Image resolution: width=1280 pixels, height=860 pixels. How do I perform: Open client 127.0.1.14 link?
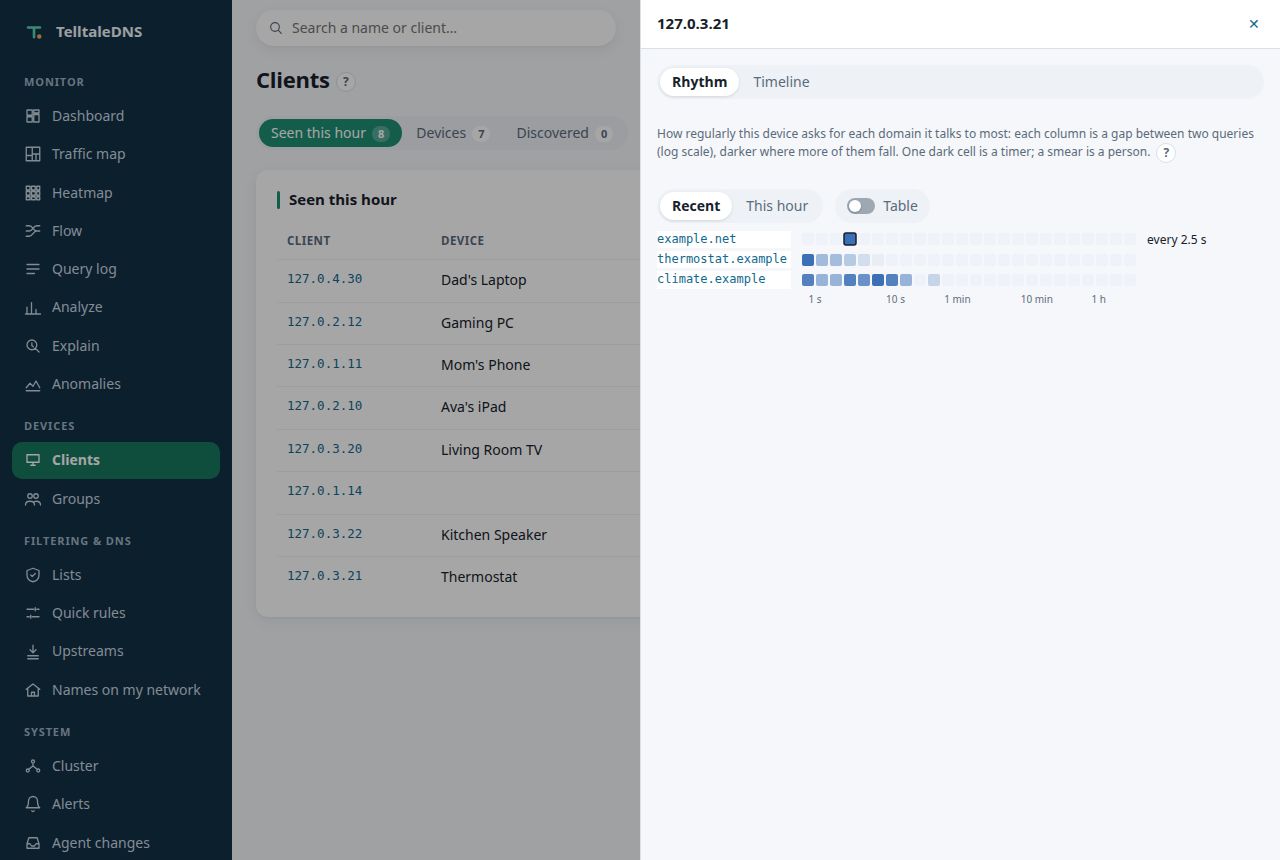point(325,491)
